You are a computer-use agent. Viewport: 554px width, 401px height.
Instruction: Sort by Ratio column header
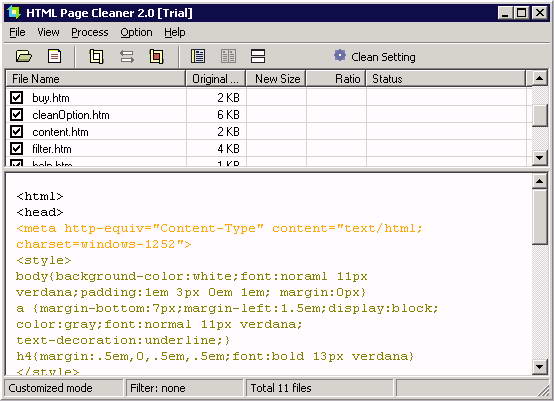point(336,78)
